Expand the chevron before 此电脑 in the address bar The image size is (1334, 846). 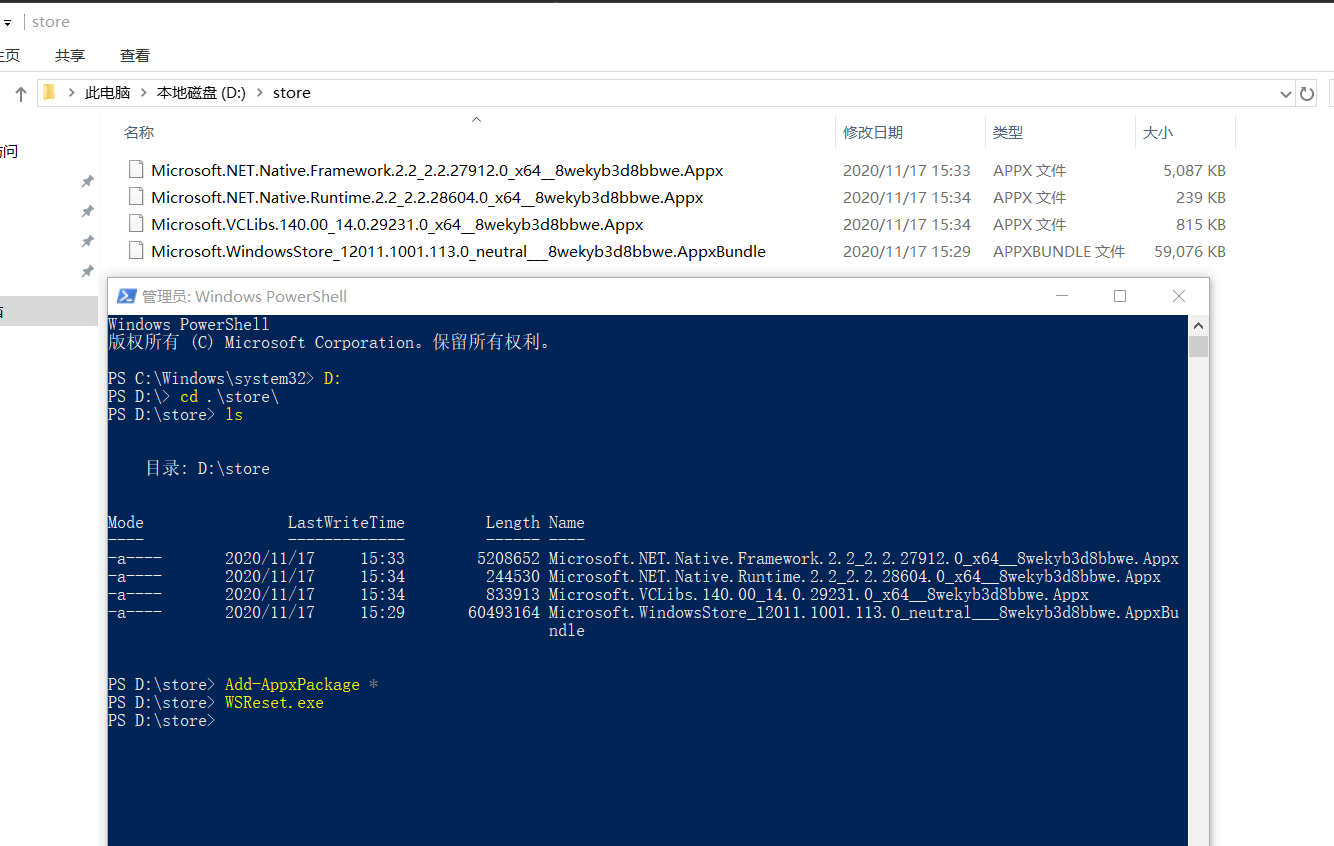(72, 93)
